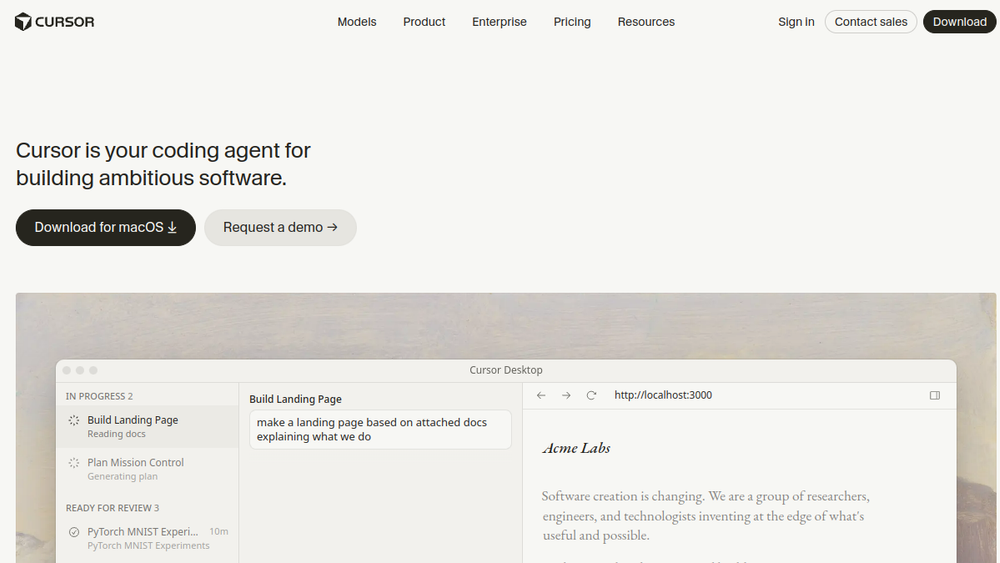Click the Acme Labs heading in preview
This screenshot has height=563, width=1000.
click(577, 448)
